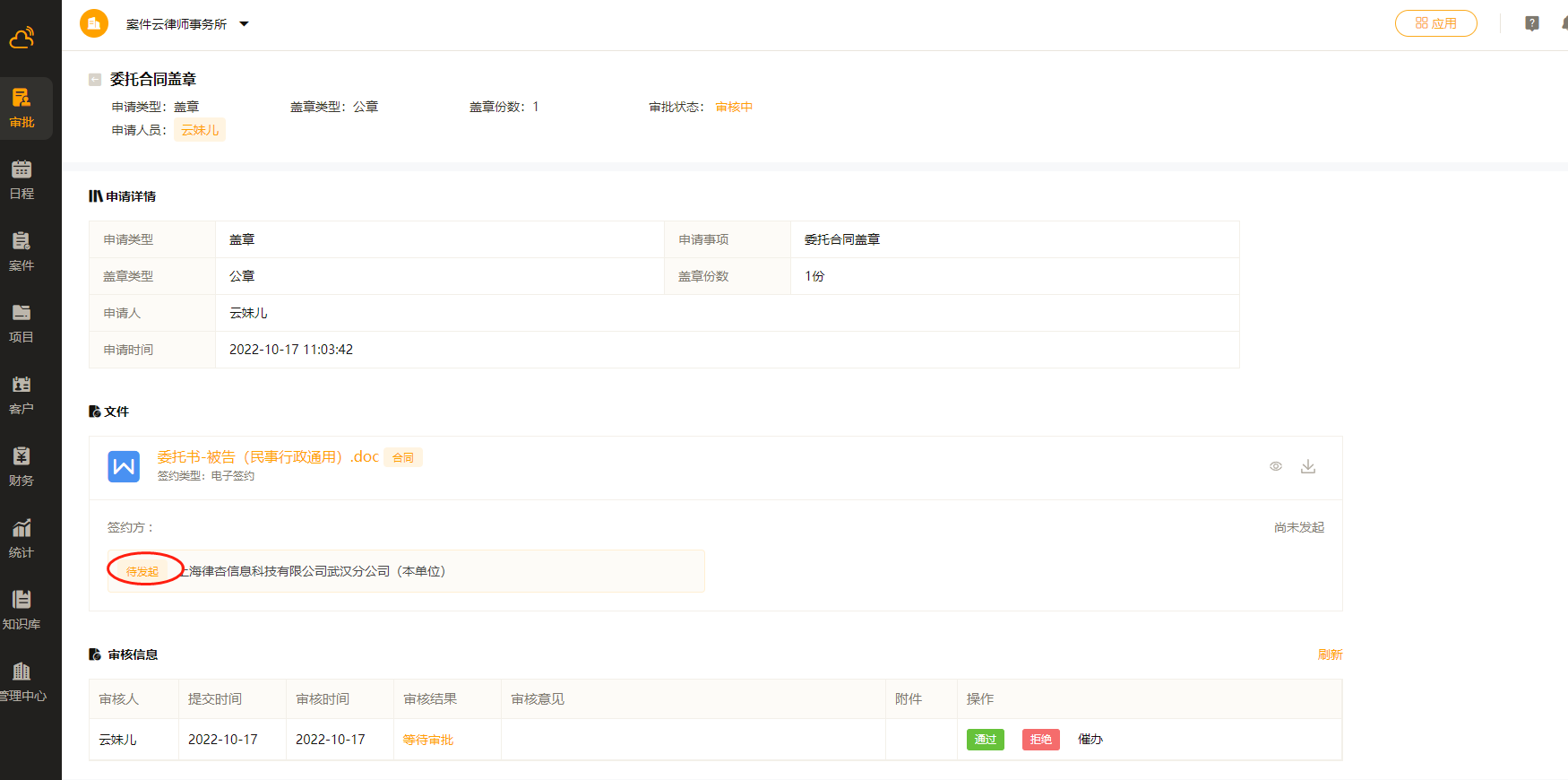Approve the request with 通过 button

[985, 740]
